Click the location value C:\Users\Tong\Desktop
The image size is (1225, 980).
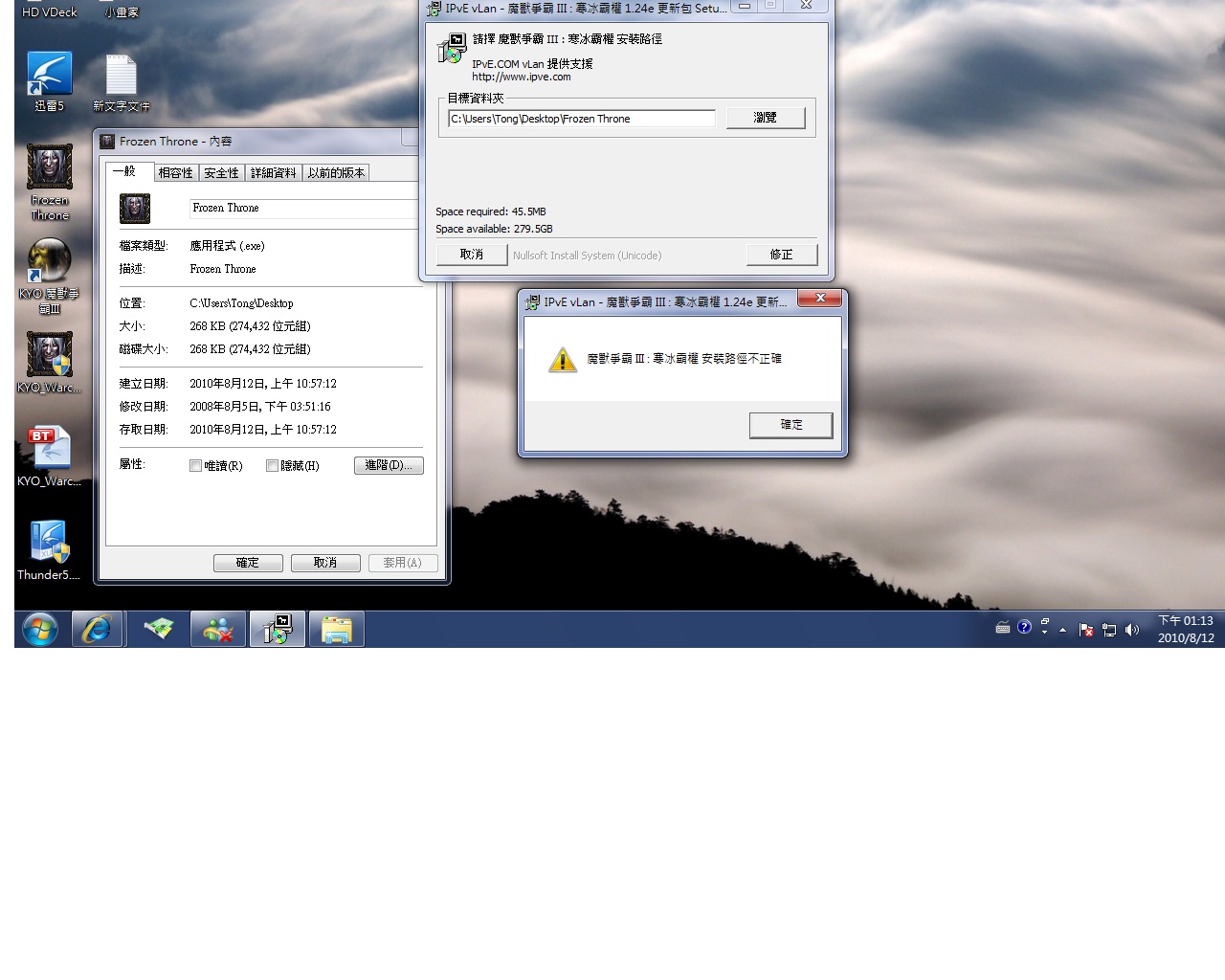point(241,303)
